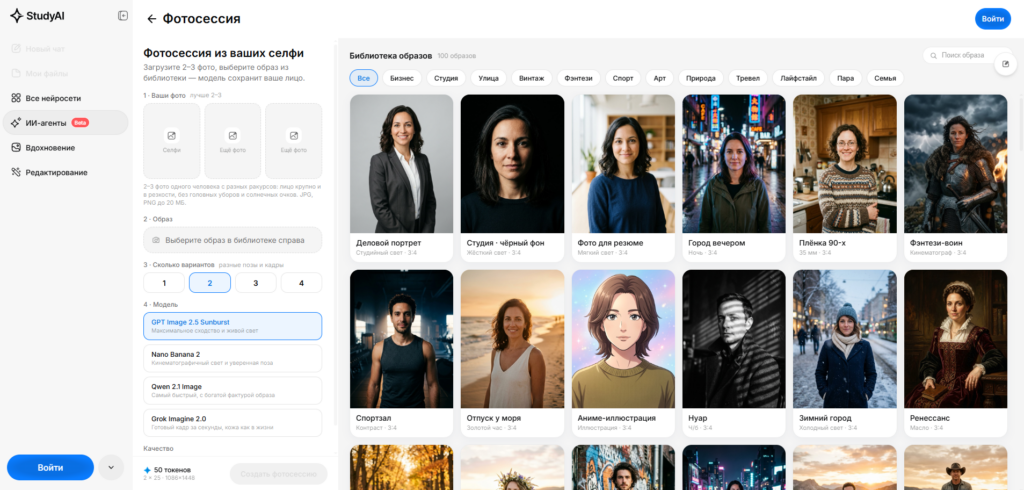Click the Редактирование wand icon
The width and height of the screenshot is (1024, 490).
pyautogui.click(x=16, y=172)
